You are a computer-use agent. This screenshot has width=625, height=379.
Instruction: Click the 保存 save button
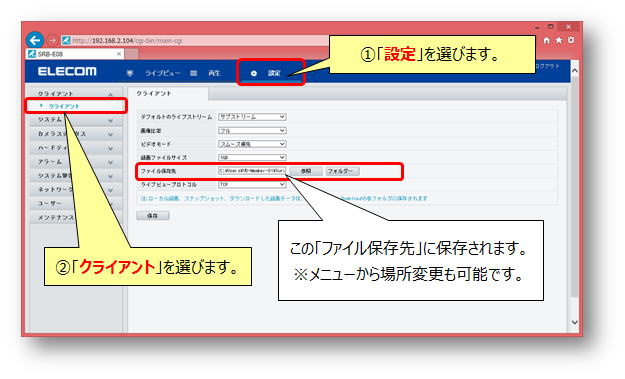(x=153, y=216)
